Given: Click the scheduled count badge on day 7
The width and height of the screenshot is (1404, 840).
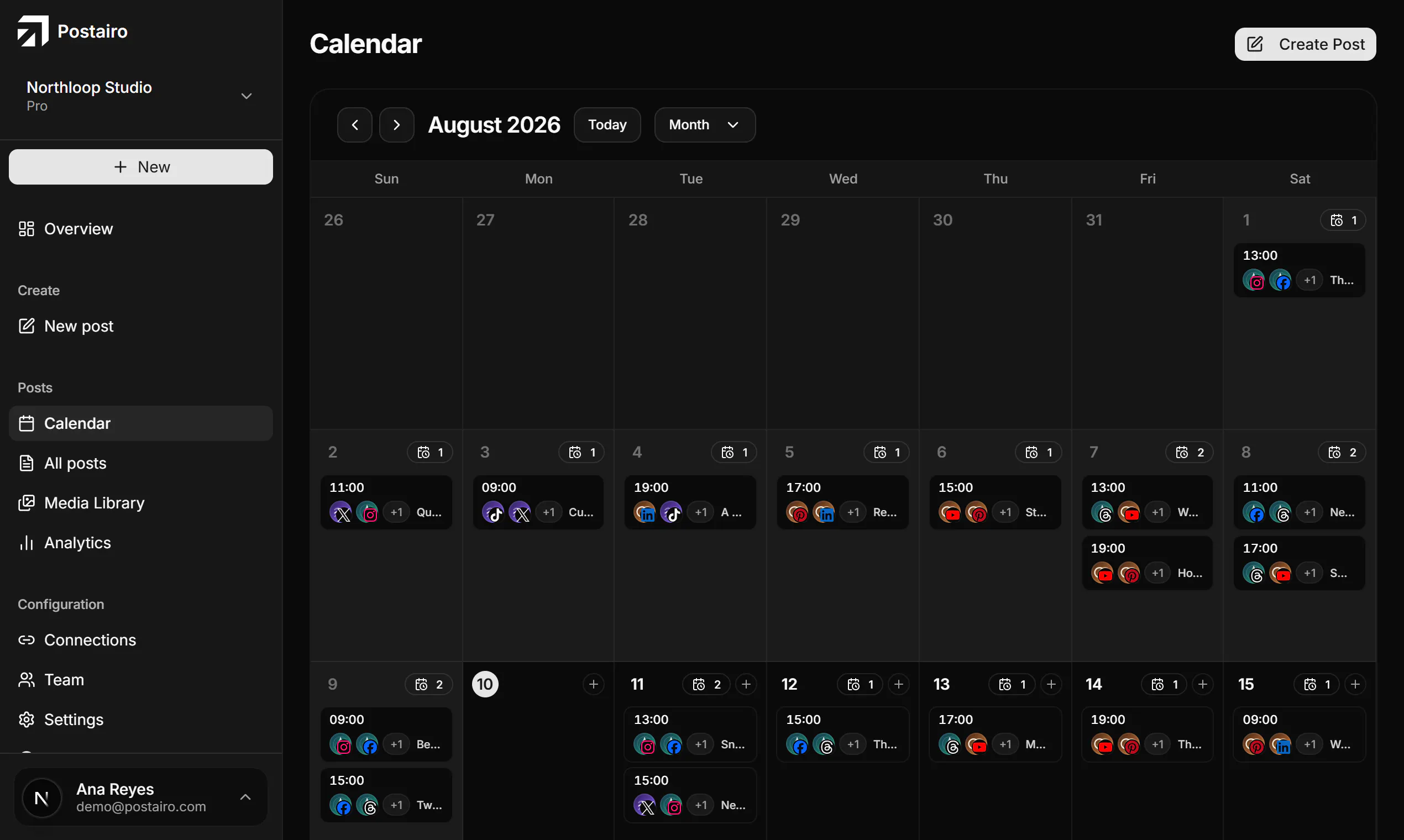Looking at the screenshot, I should 1190,452.
